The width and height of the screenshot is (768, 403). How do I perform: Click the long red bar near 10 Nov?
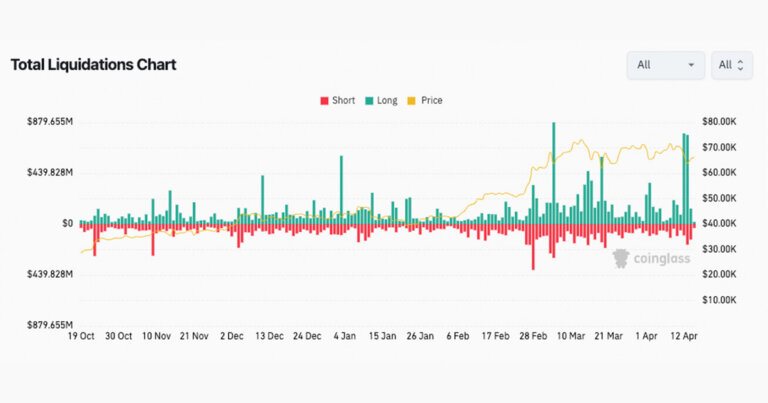(153, 238)
